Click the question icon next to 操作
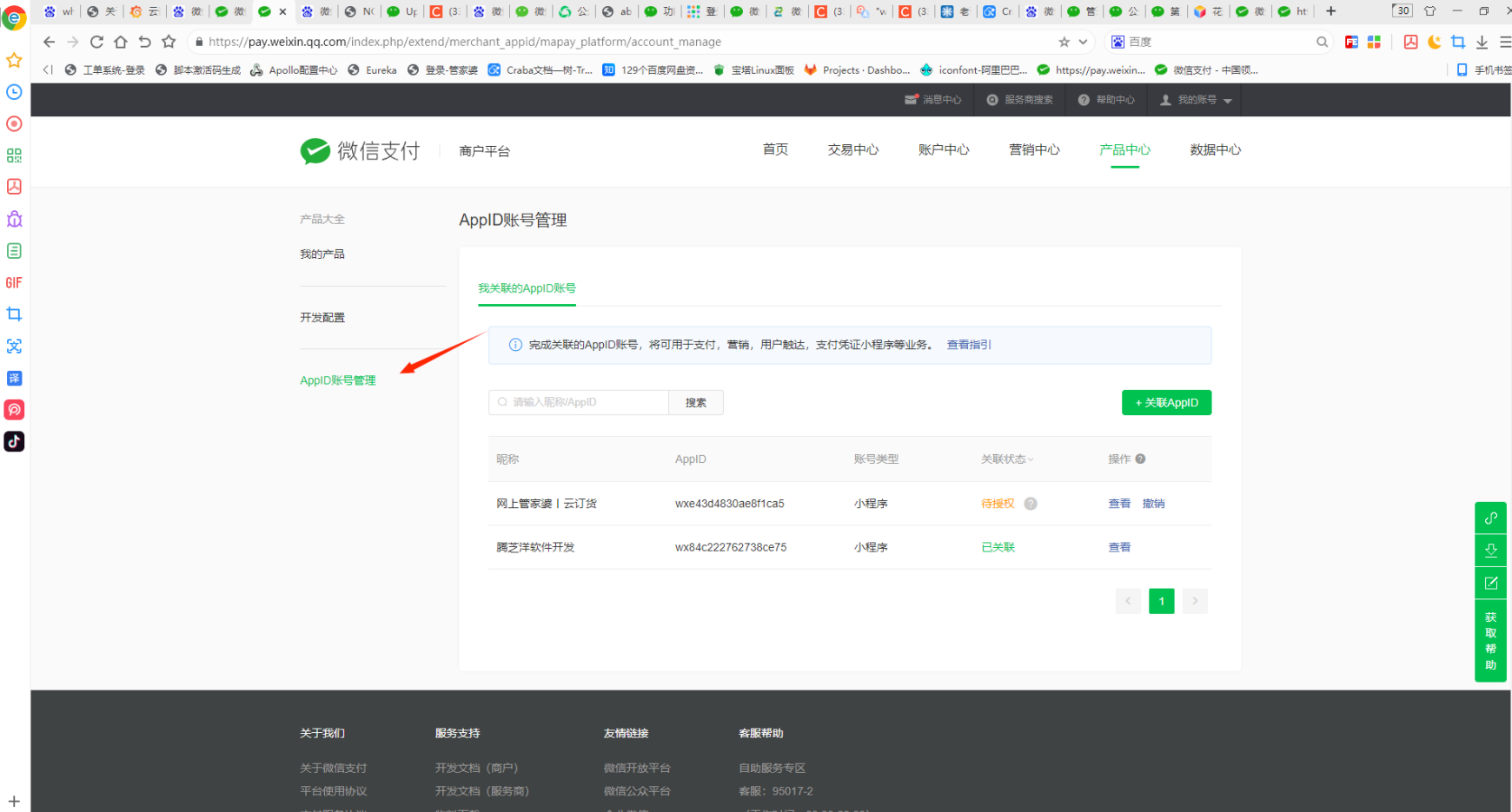 click(x=1140, y=459)
